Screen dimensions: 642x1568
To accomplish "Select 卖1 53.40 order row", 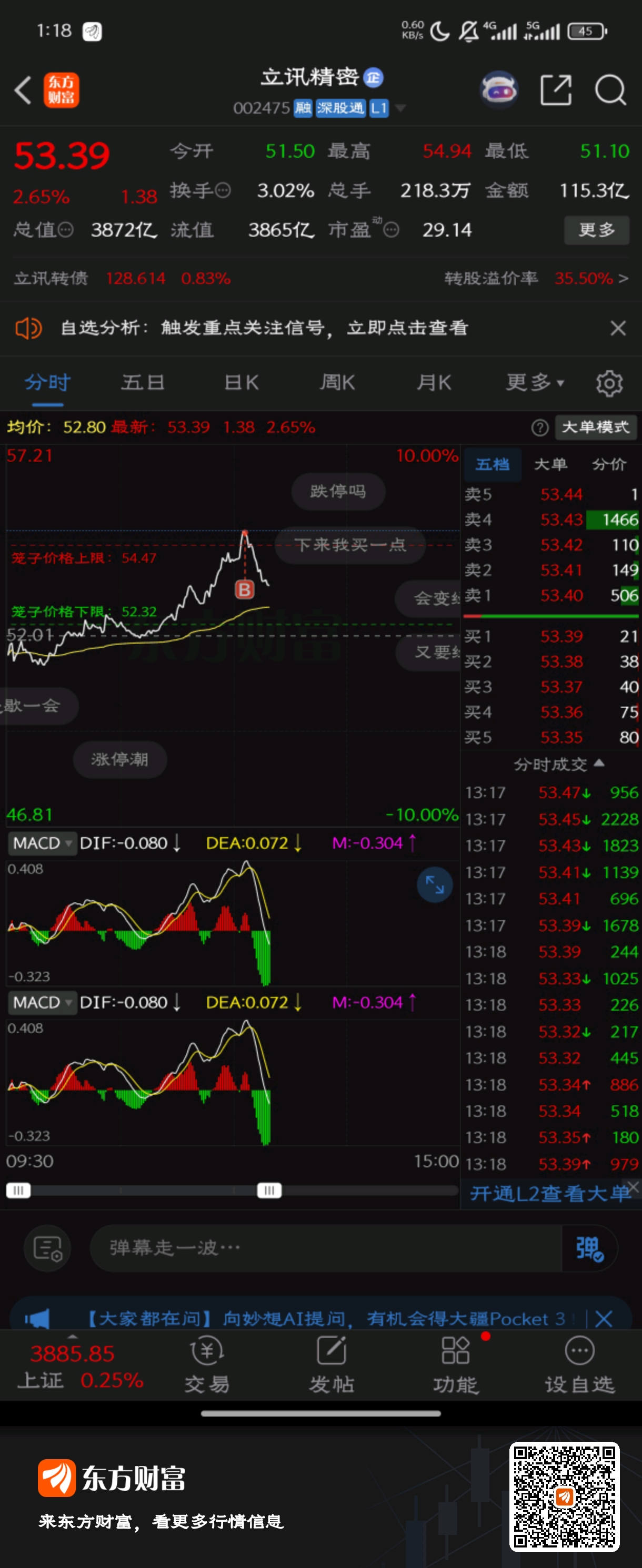I will 551,595.
